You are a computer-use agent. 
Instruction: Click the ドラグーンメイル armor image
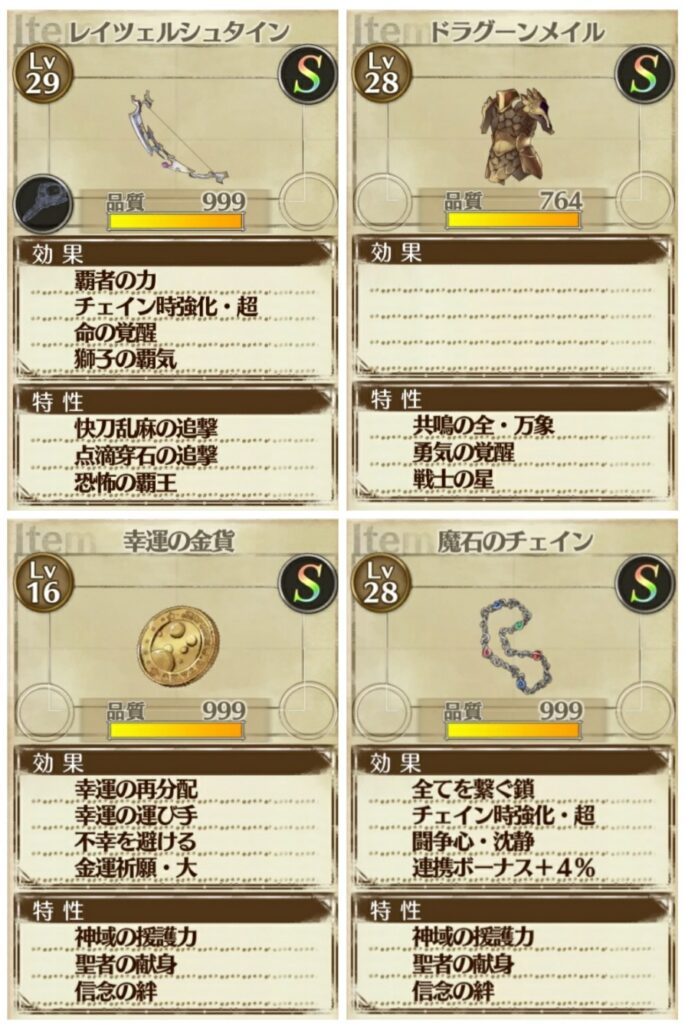[517, 136]
